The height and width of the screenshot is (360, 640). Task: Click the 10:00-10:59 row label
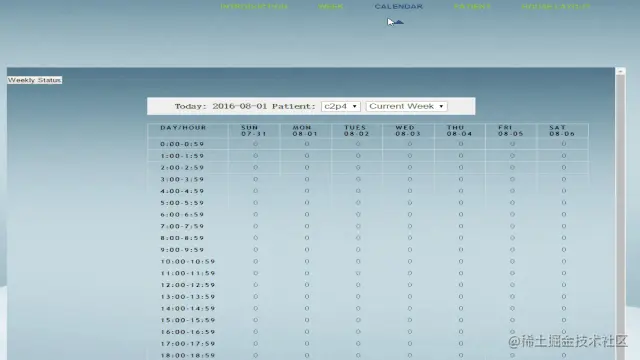pos(188,262)
